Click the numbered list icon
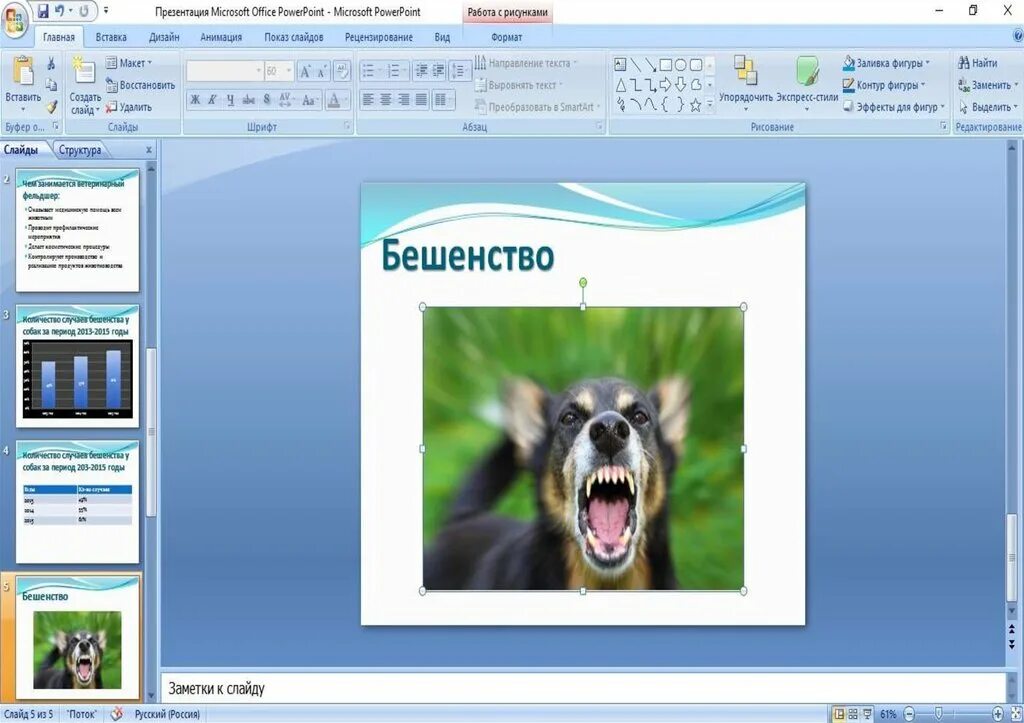This screenshot has width=1024, height=723. (x=395, y=71)
